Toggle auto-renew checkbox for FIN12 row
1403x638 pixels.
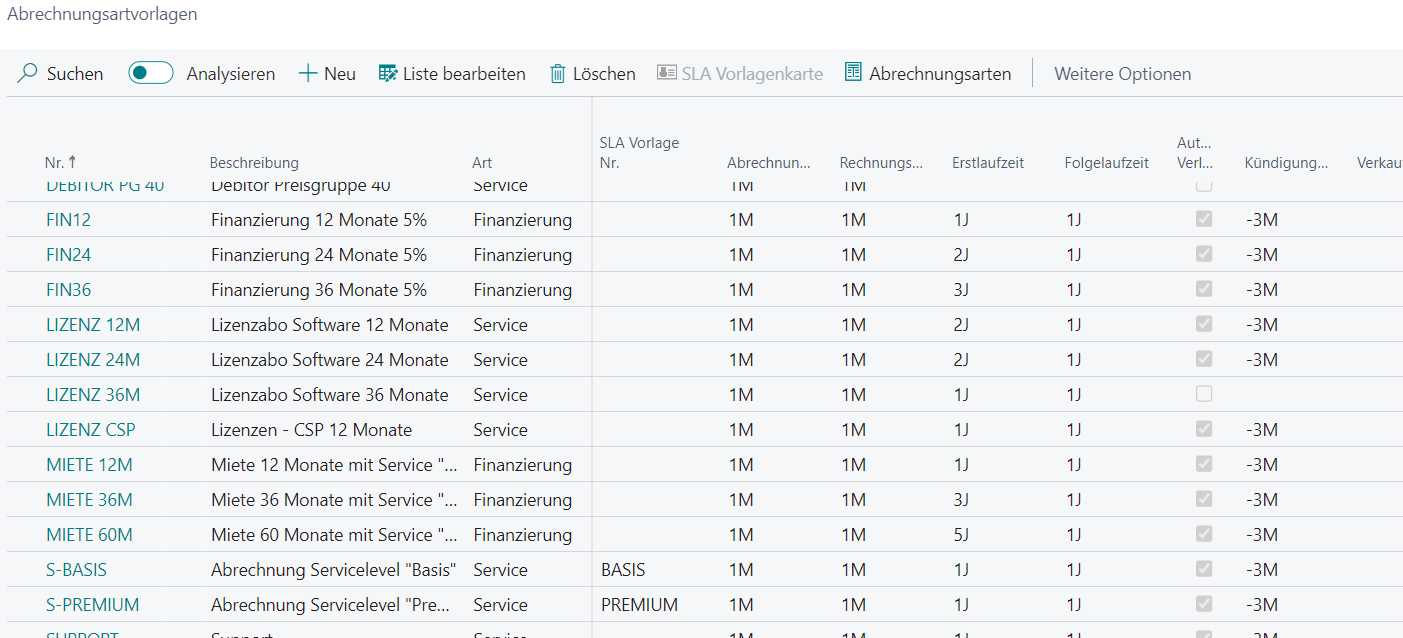(1204, 219)
